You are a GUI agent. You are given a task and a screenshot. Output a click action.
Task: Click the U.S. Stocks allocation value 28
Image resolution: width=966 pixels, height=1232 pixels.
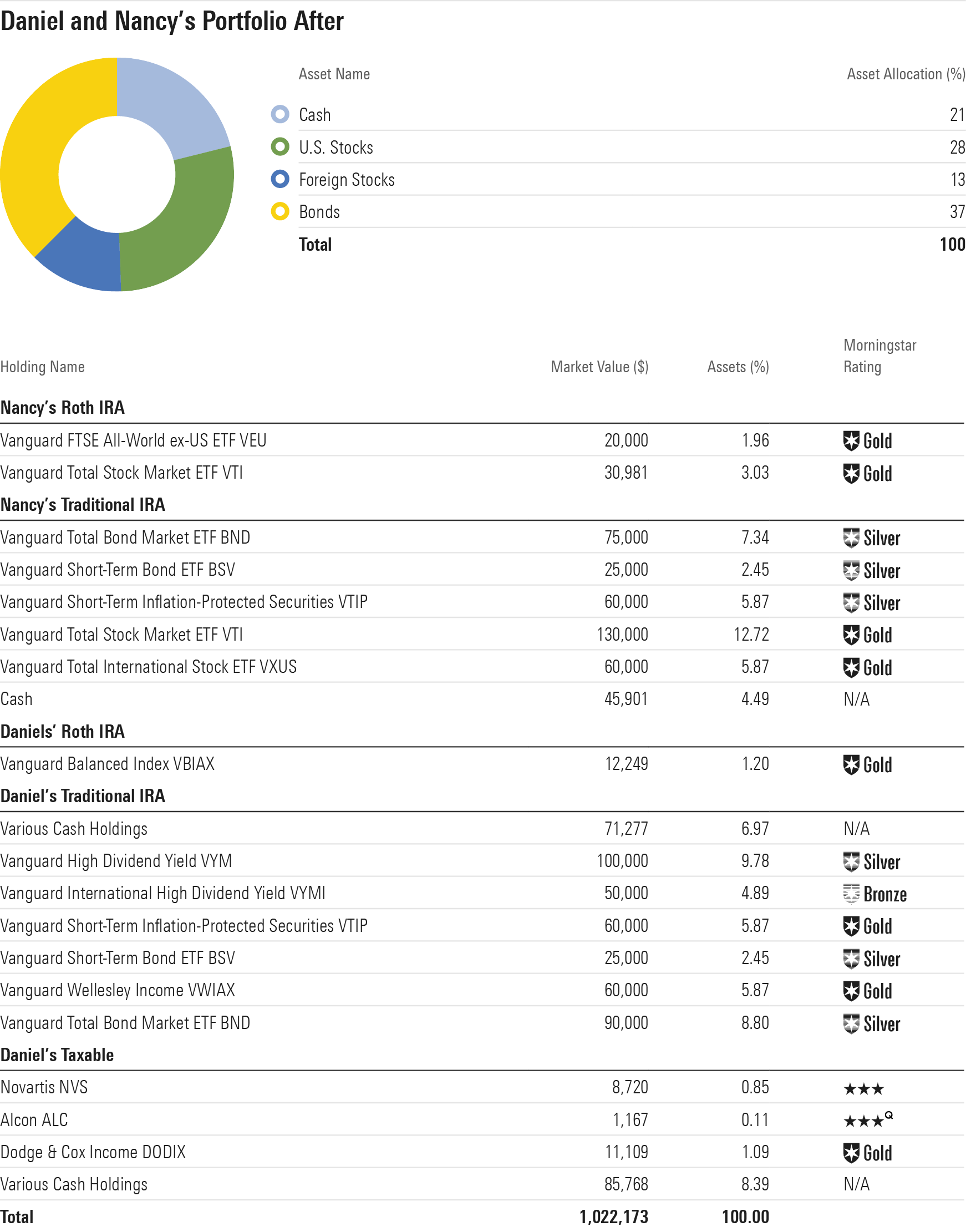tap(958, 148)
